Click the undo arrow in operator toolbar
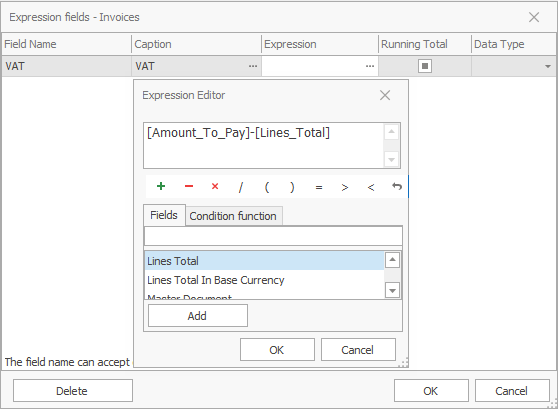558x409 pixels. [397, 187]
